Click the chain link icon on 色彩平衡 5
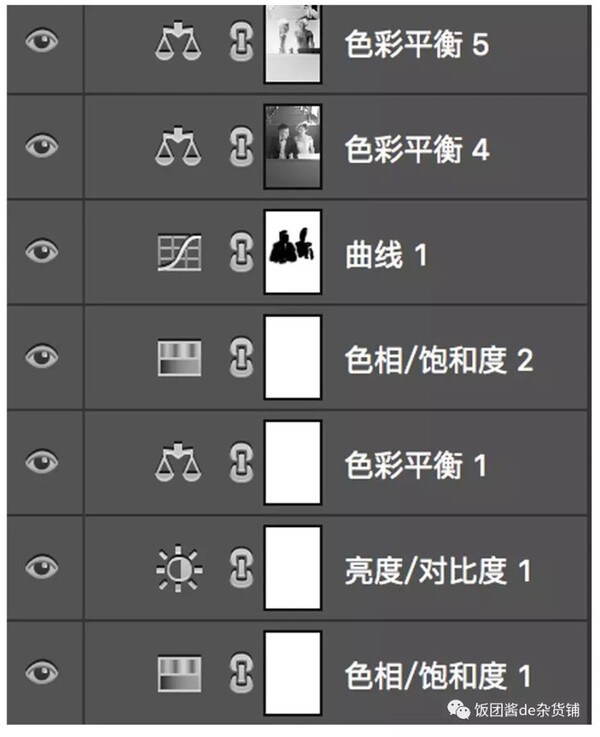600x737 pixels. coord(242,42)
